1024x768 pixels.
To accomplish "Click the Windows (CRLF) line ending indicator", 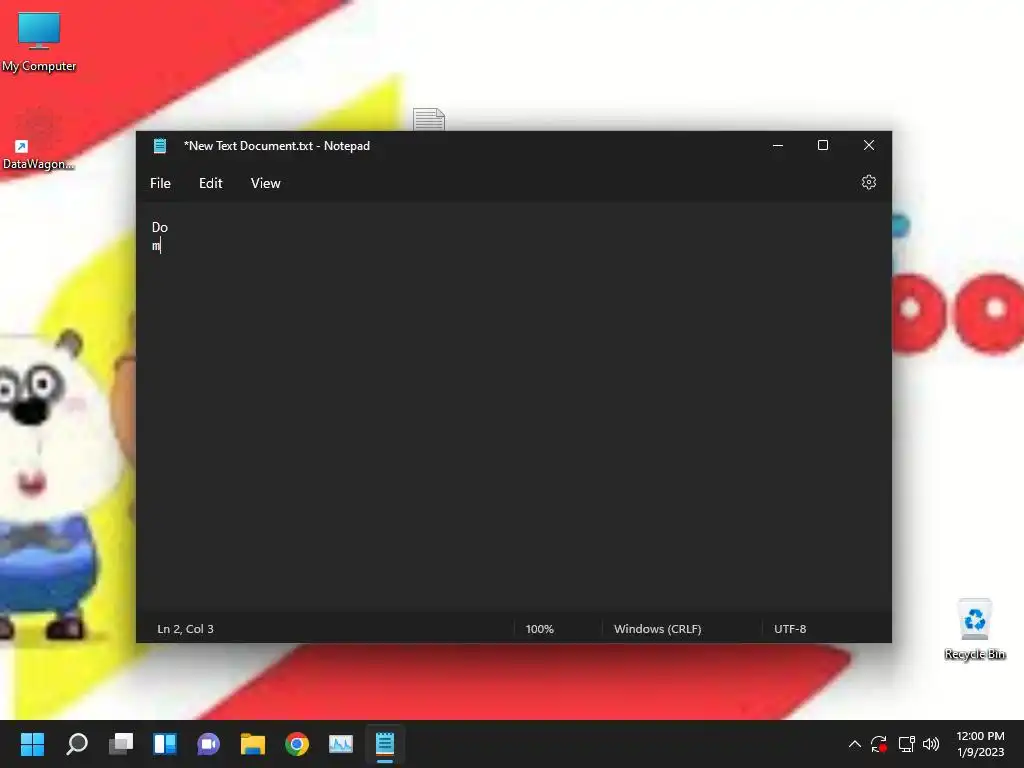I will [658, 629].
